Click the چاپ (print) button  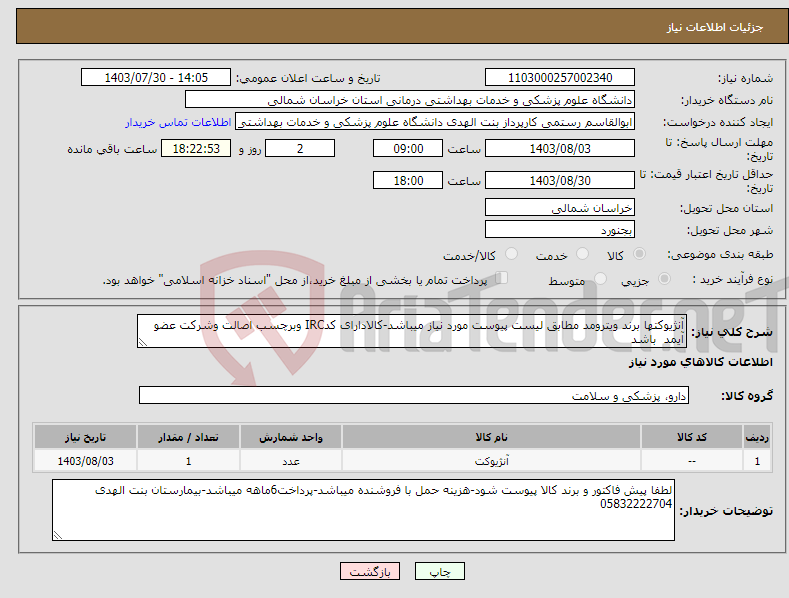[x=439, y=571]
